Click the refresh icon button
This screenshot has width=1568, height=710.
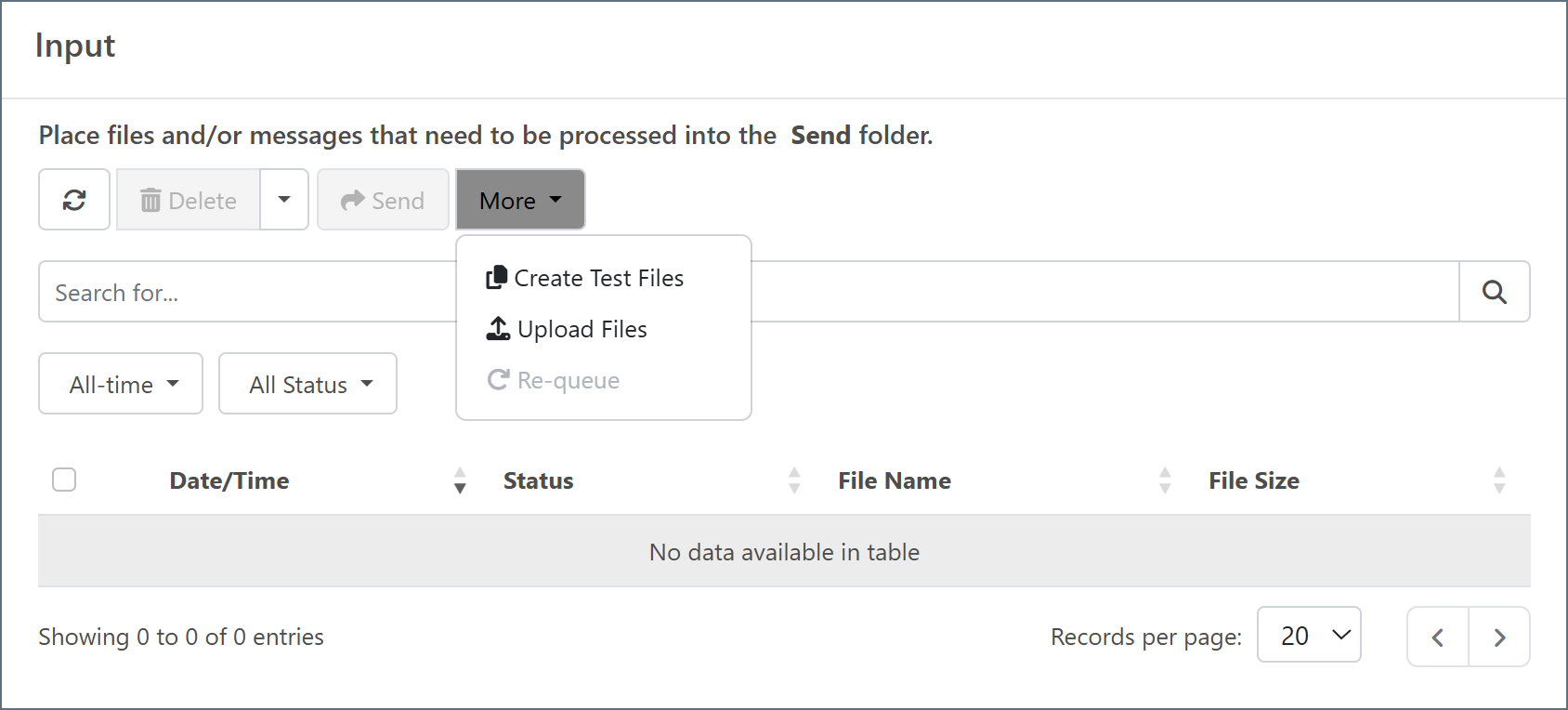[74, 200]
